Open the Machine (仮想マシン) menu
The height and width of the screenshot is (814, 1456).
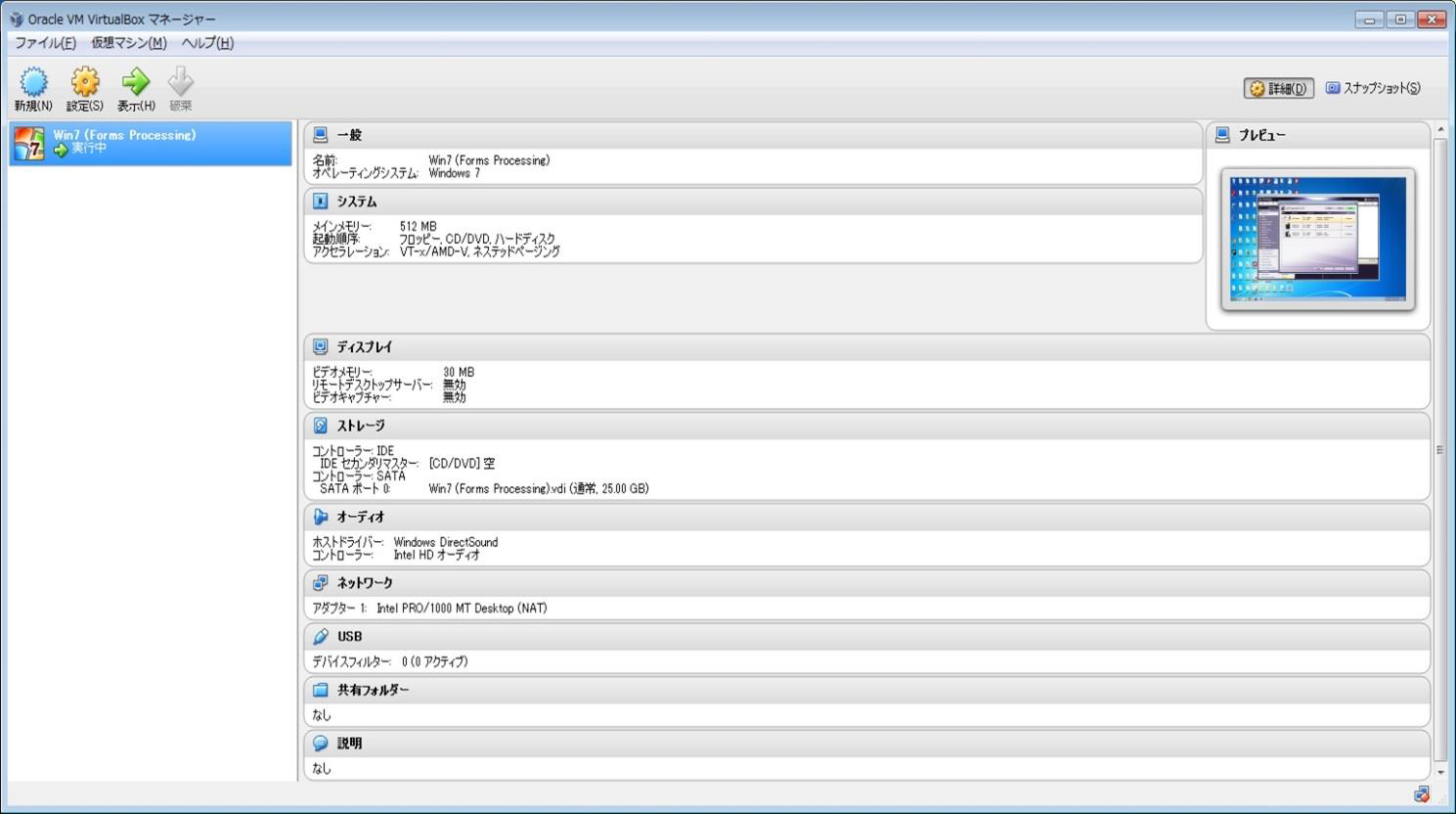click(129, 43)
